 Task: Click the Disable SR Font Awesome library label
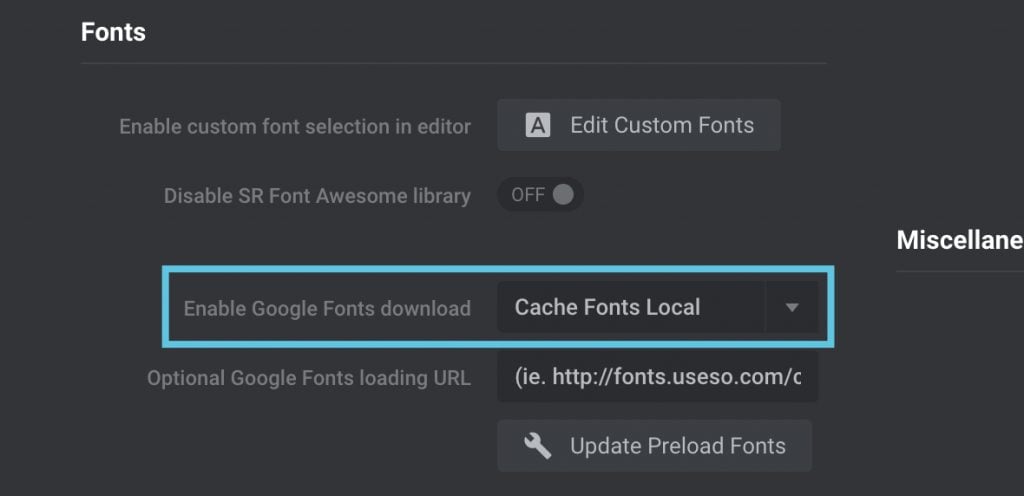point(317,196)
